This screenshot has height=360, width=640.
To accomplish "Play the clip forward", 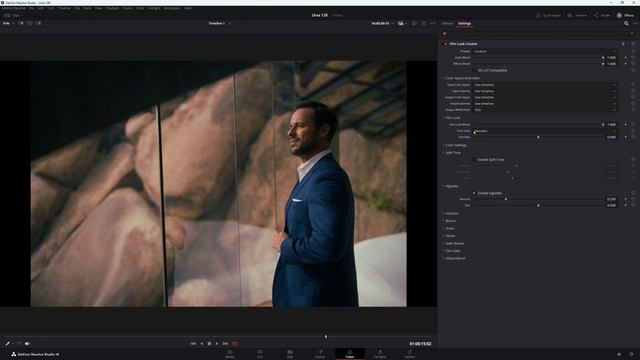I will coord(217,344).
